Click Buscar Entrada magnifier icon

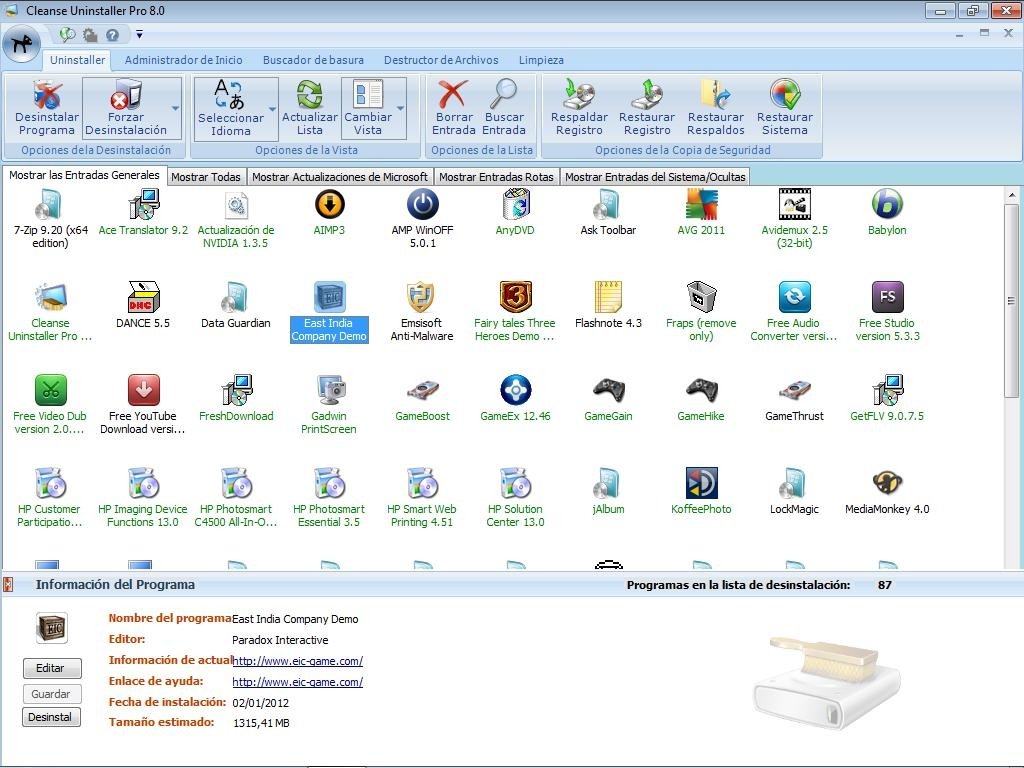pyautogui.click(x=504, y=95)
